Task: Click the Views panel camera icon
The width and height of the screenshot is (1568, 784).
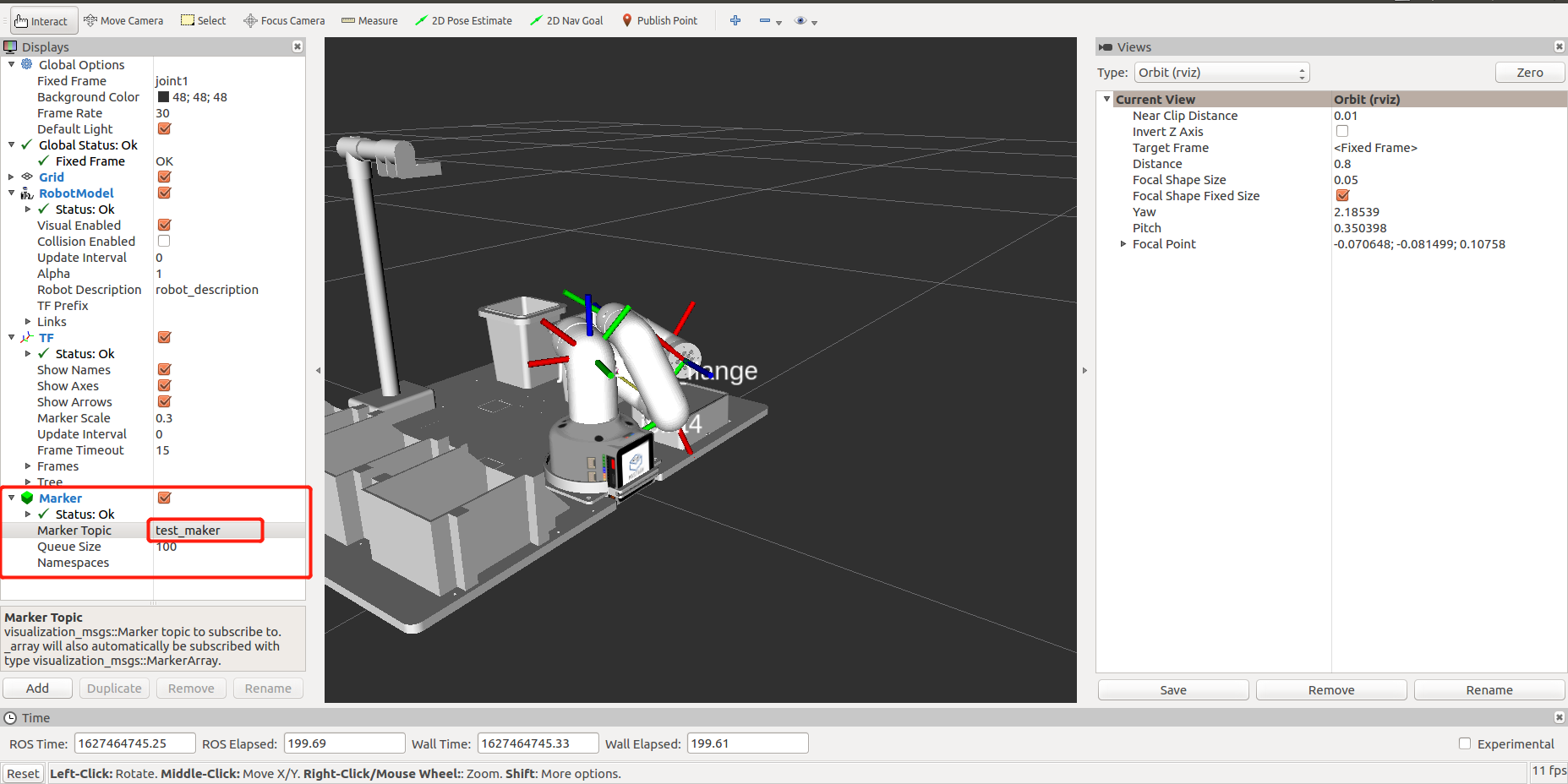Action: pos(1106,47)
